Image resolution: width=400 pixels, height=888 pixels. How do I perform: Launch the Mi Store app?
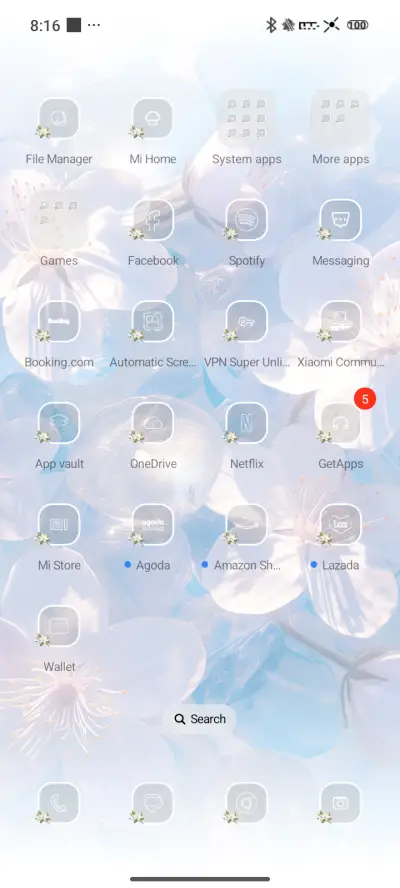click(59, 524)
